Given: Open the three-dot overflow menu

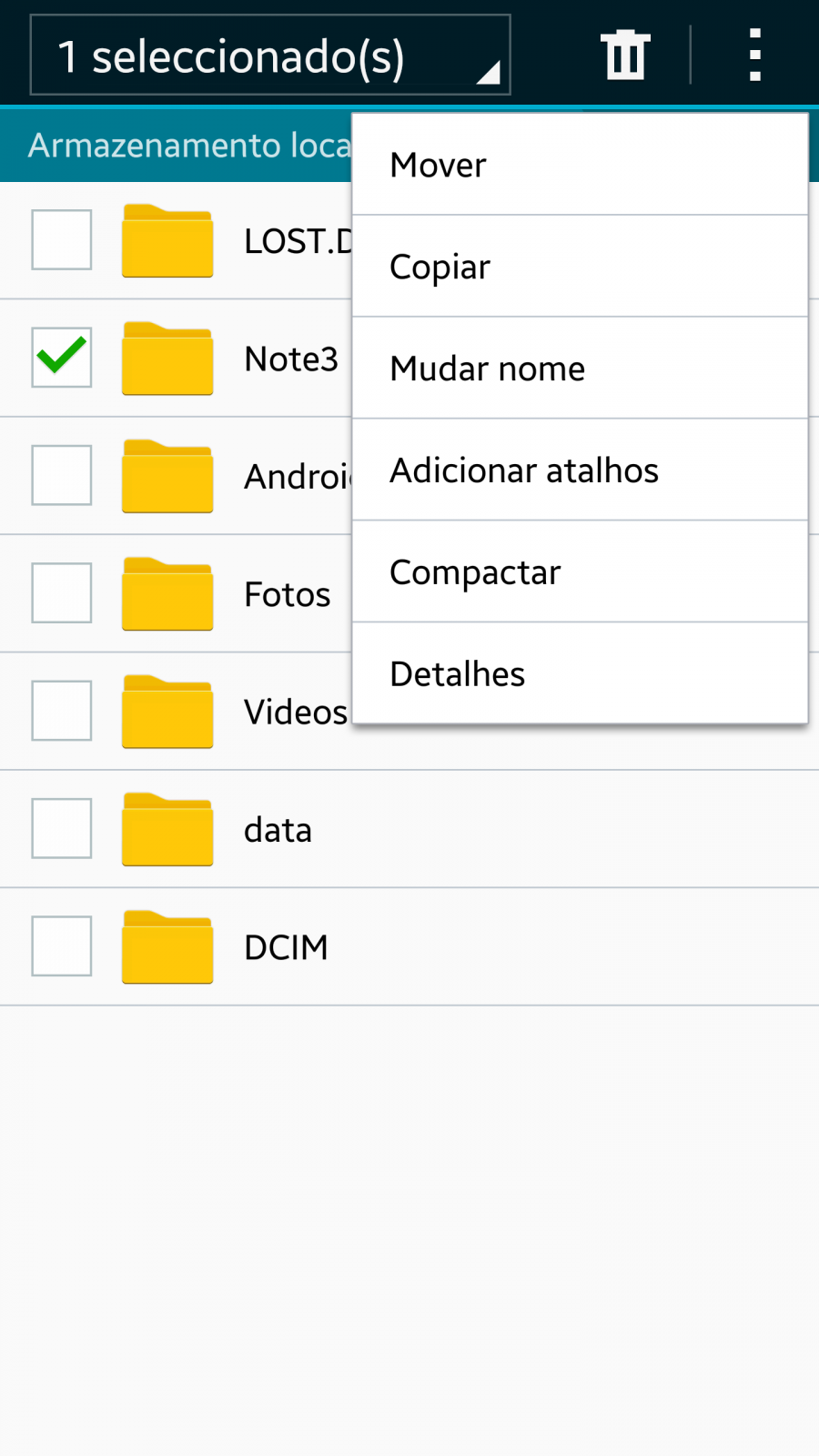Looking at the screenshot, I should click(x=754, y=55).
